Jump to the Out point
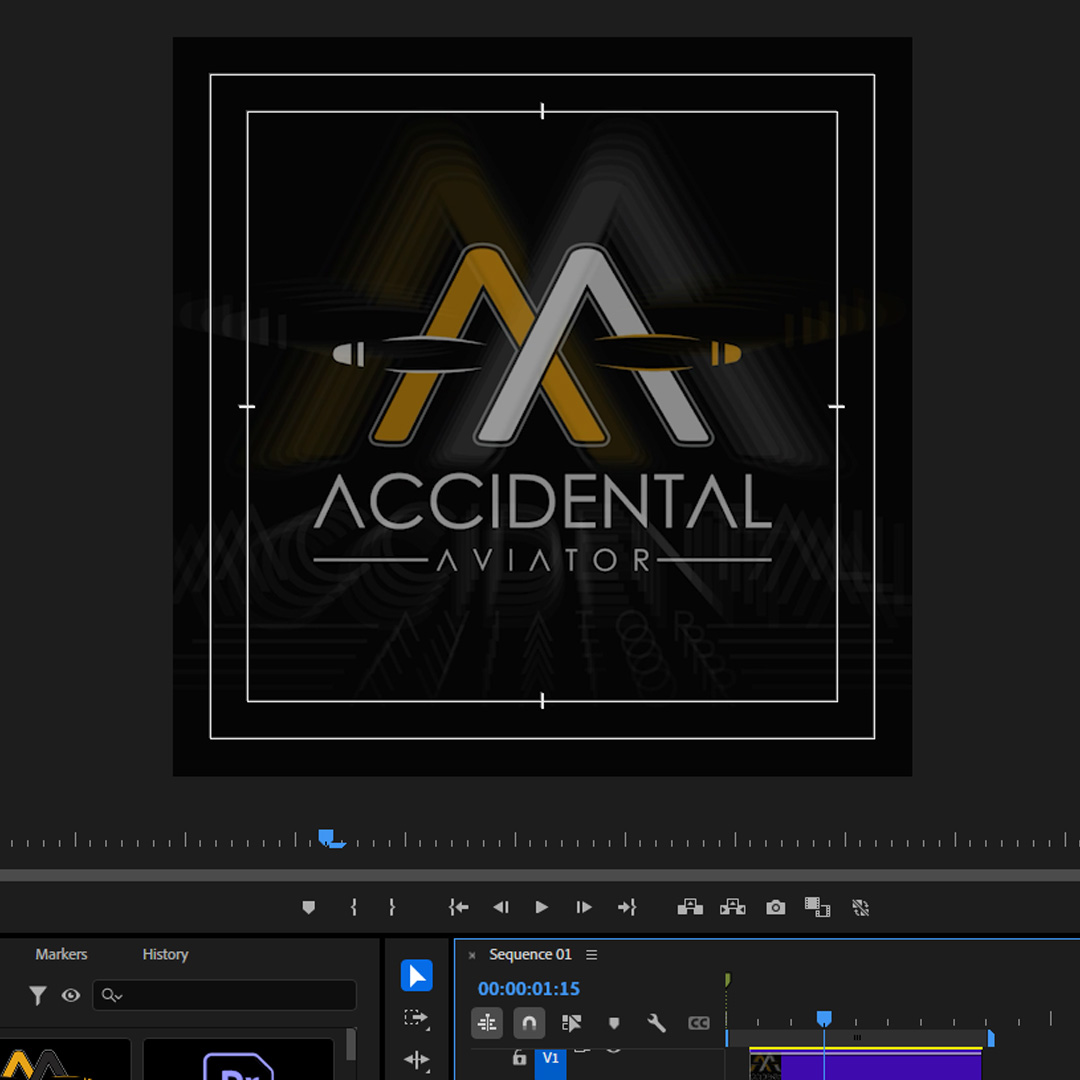This screenshot has width=1080, height=1080. pyautogui.click(x=627, y=907)
